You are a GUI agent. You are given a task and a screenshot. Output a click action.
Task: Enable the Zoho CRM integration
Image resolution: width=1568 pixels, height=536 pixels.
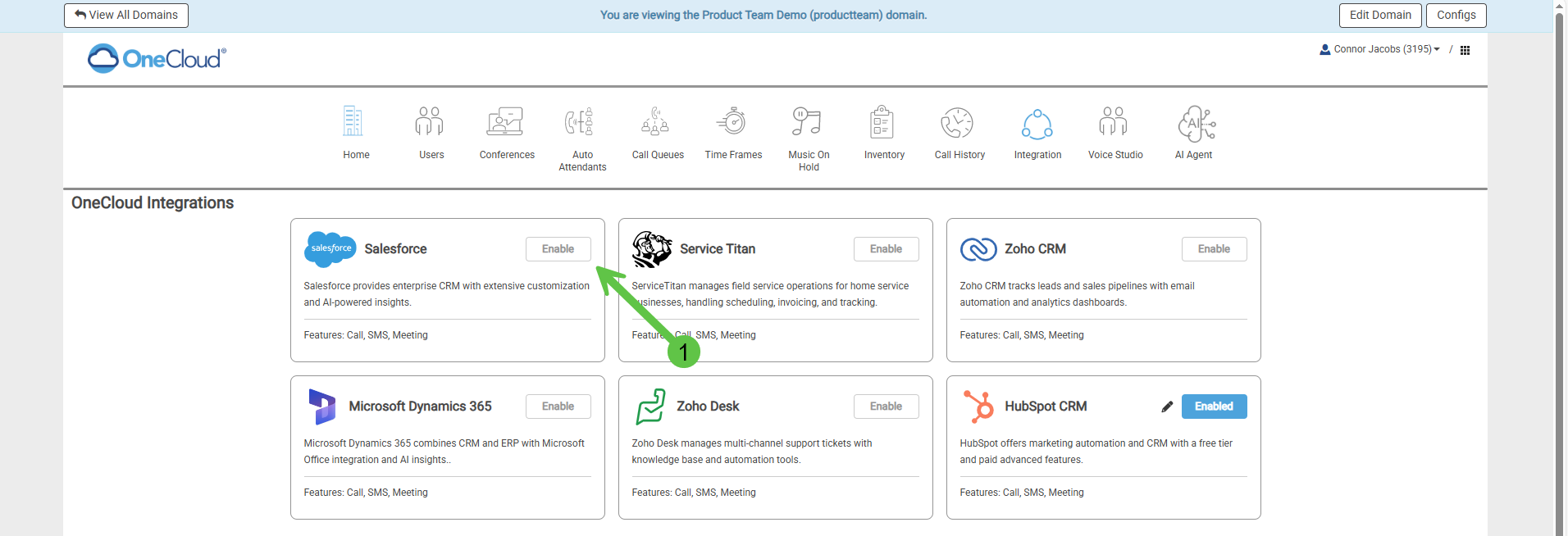coord(1214,249)
